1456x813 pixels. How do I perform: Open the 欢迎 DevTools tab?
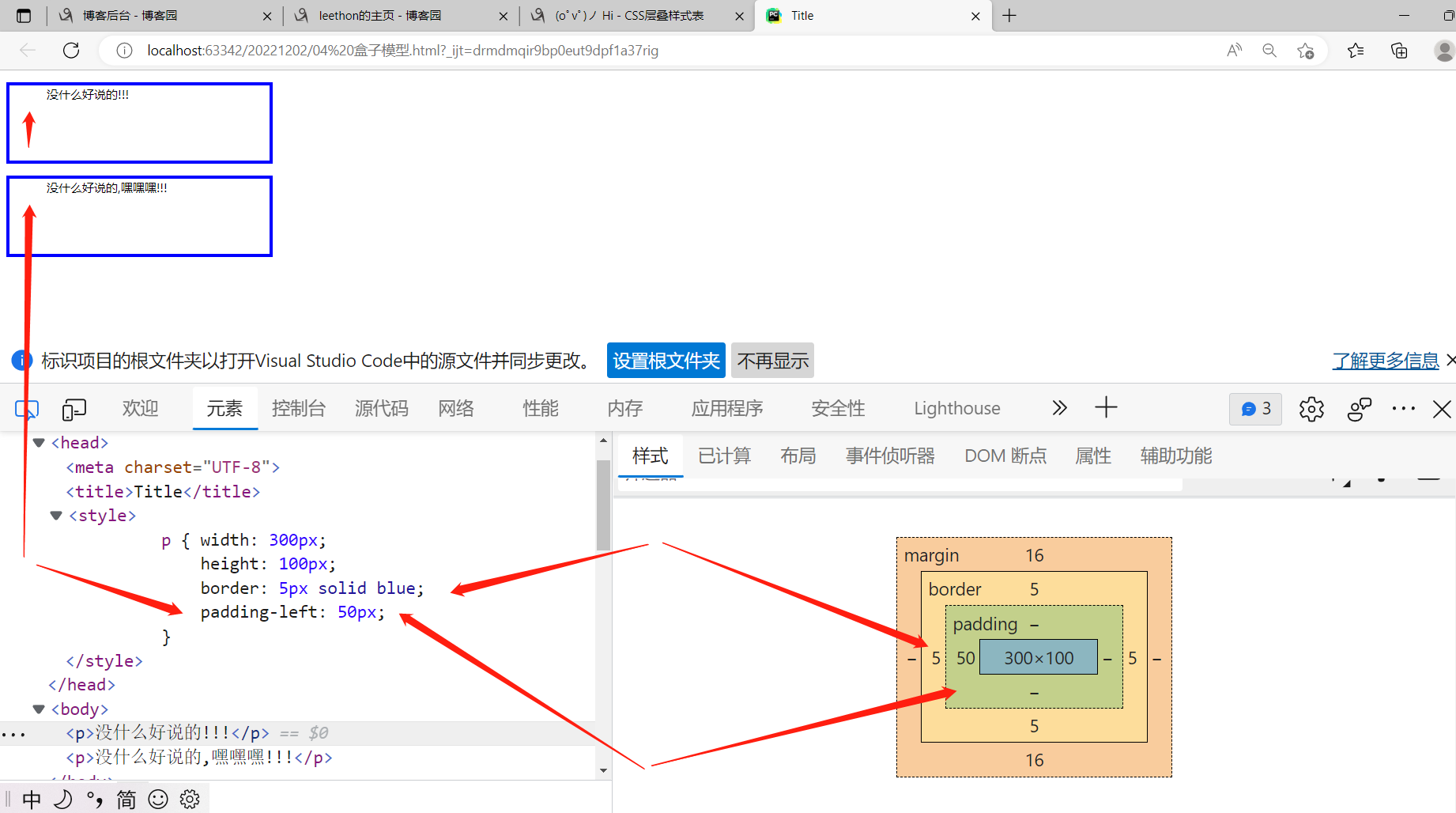tap(141, 408)
